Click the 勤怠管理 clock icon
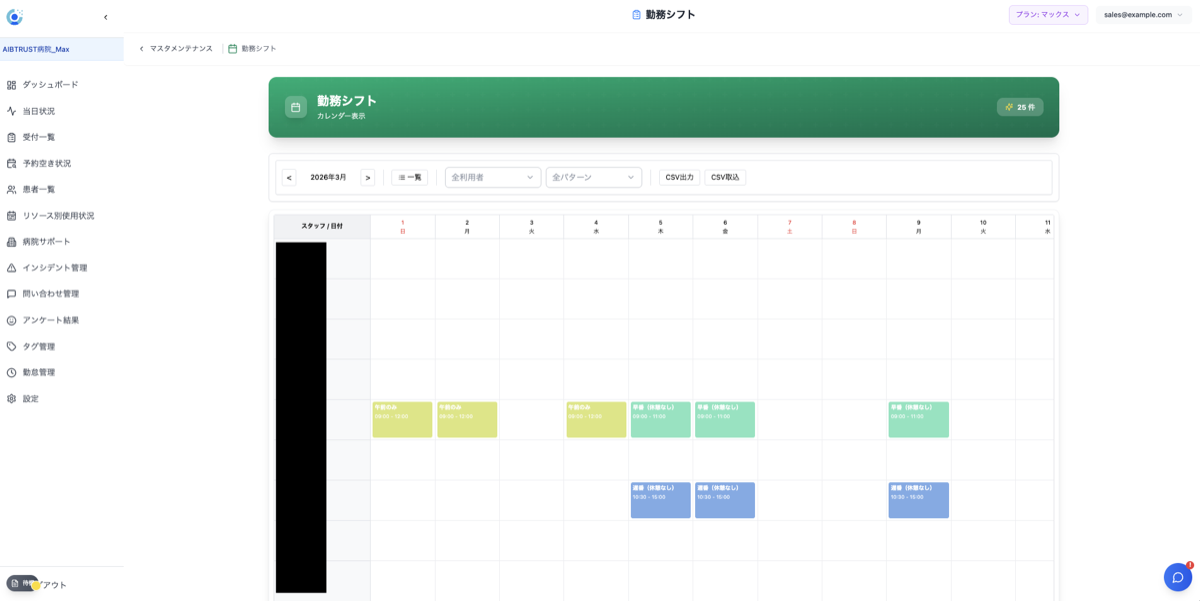This screenshot has width=1200, height=601. [x=12, y=372]
